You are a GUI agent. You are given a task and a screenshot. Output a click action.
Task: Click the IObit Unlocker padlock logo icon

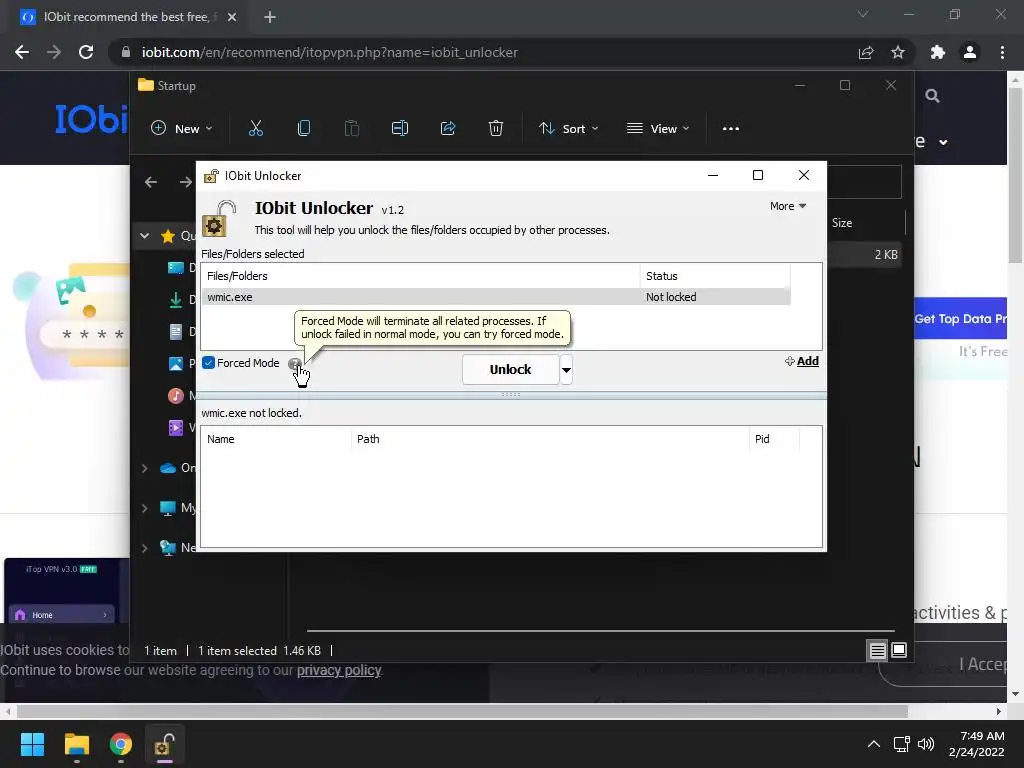[219, 219]
